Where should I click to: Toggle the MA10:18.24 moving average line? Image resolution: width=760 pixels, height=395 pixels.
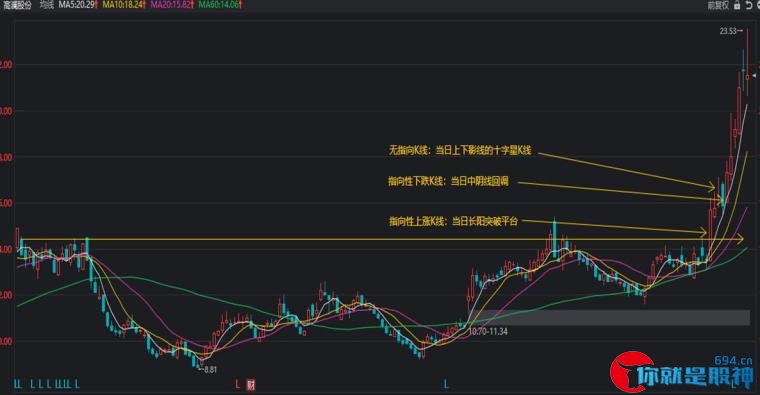[x=124, y=5]
